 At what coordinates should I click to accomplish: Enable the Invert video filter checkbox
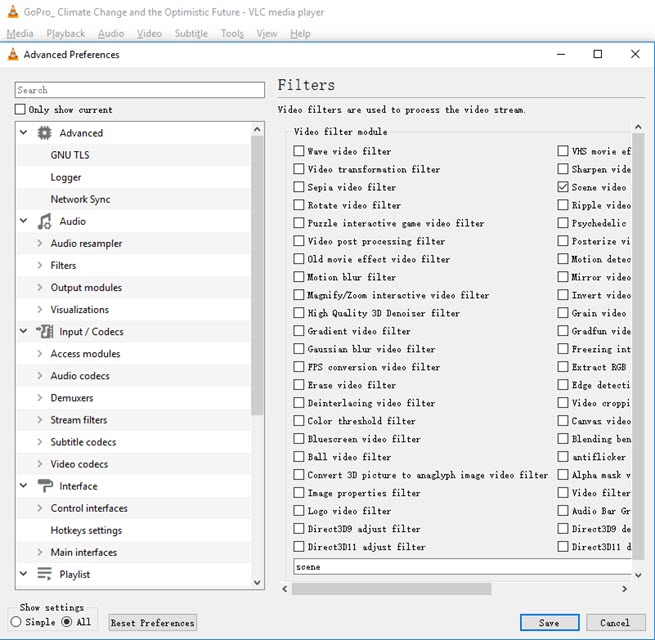click(x=563, y=295)
